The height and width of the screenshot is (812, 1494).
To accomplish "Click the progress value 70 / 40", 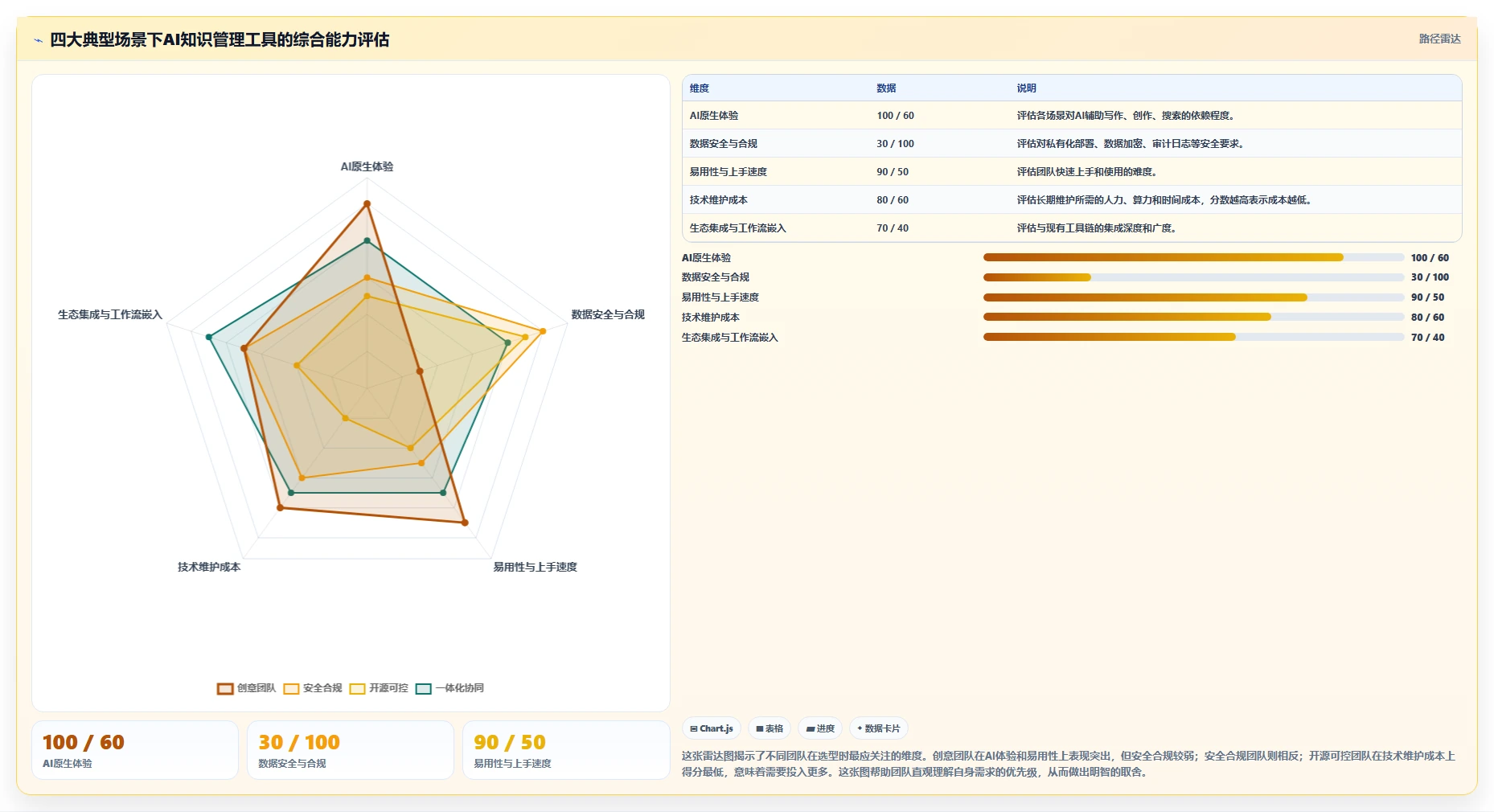I will [1427, 338].
